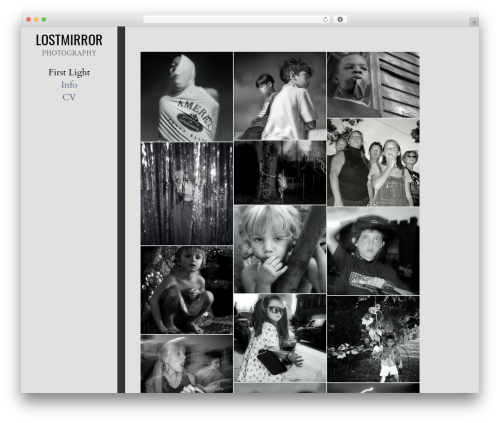Image resolution: width=500 pixels, height=423 pixels.
Task: Open the blonde child close-up portrait
Action: [x=280, y=249]
